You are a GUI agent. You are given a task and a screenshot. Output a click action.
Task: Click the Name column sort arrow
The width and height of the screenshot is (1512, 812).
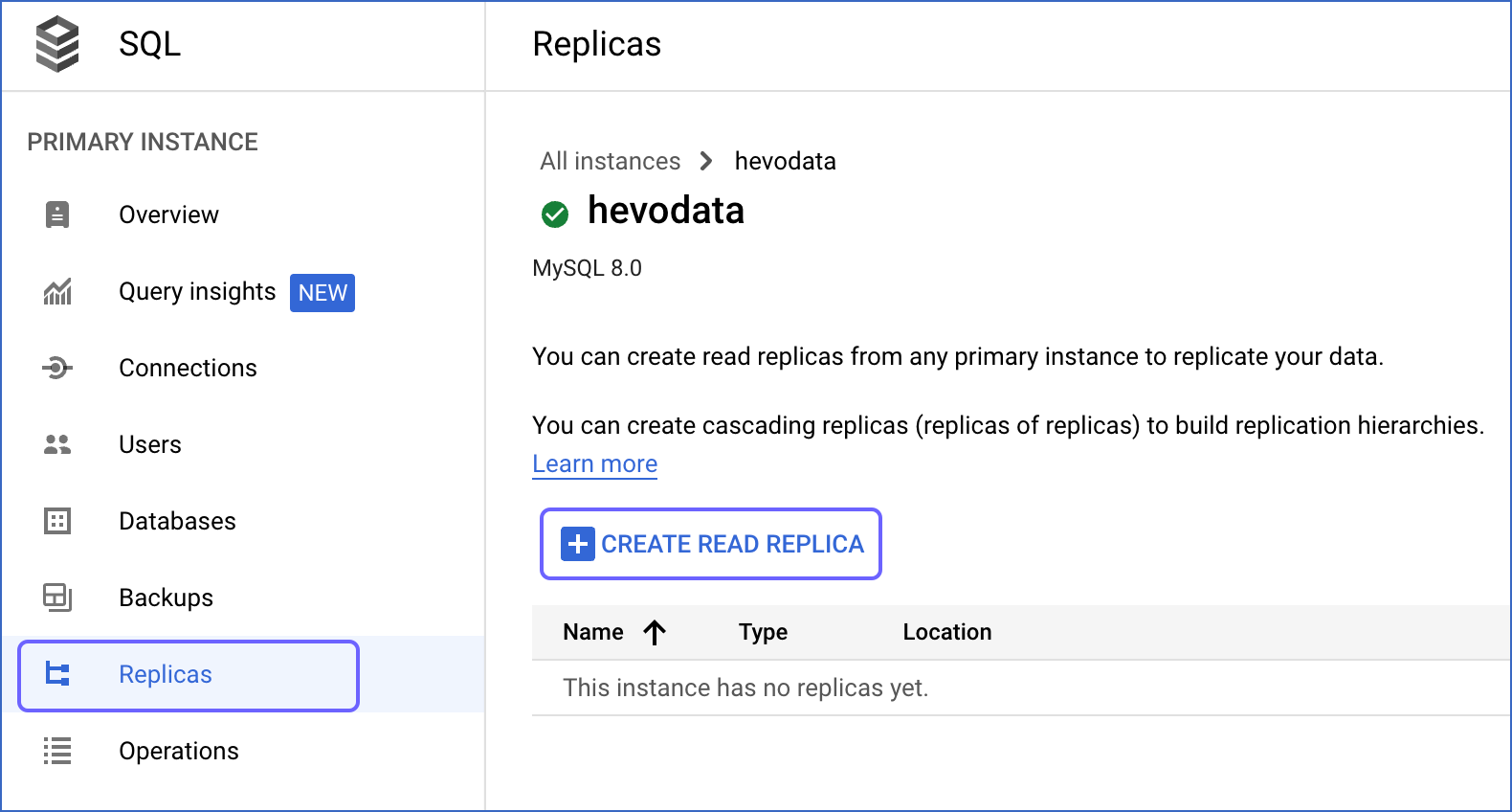[x=655, y=632]
